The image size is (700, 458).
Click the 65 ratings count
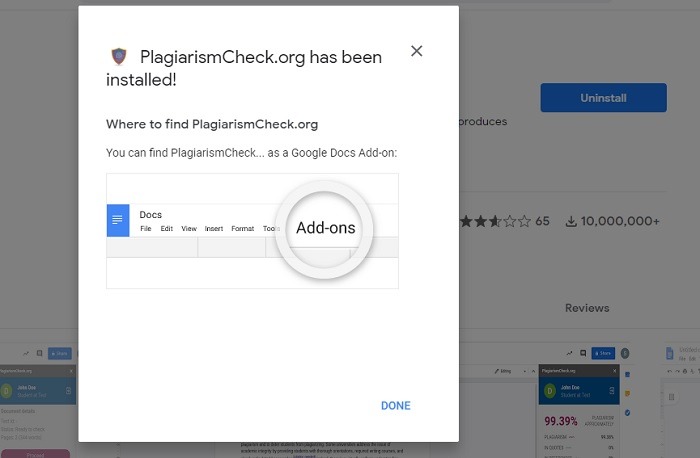point(542,221)
